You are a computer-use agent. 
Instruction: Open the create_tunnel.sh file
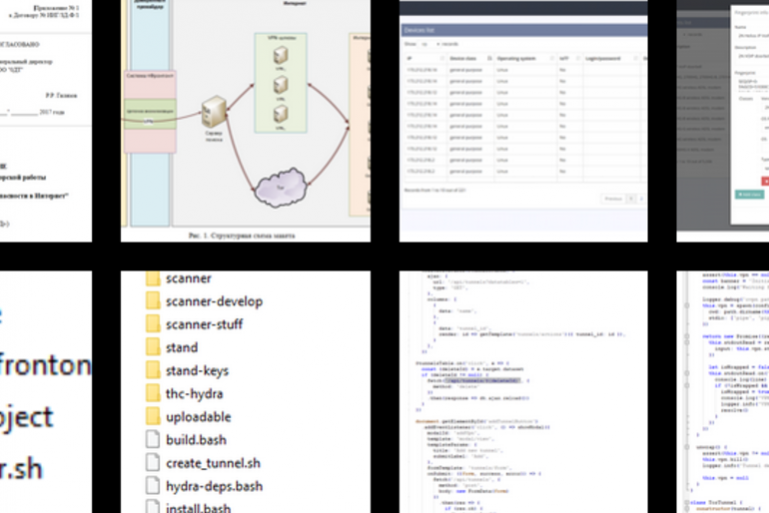212,463
